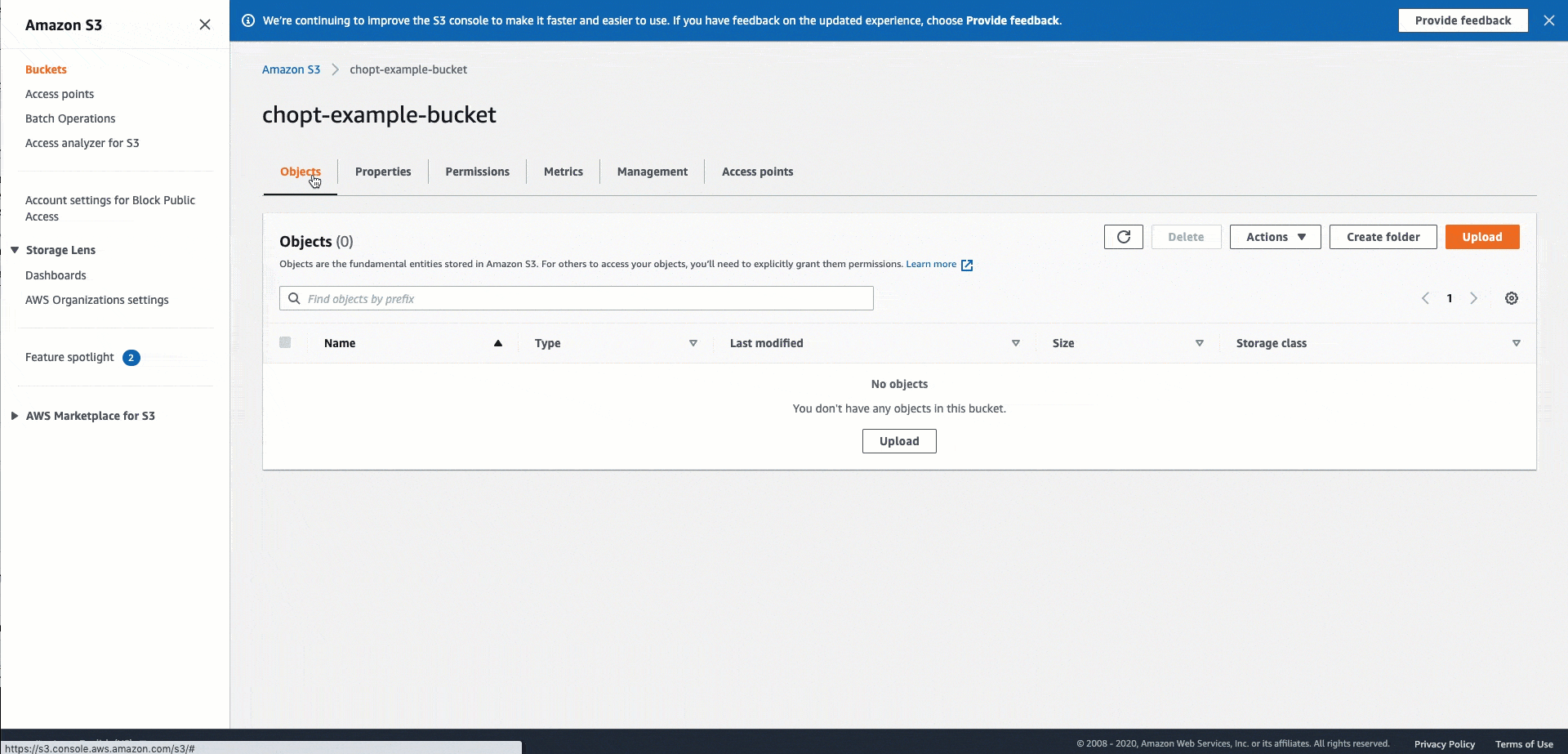
Task: Open the Actions dropdown menu
Action: (x=1274, y=237)
